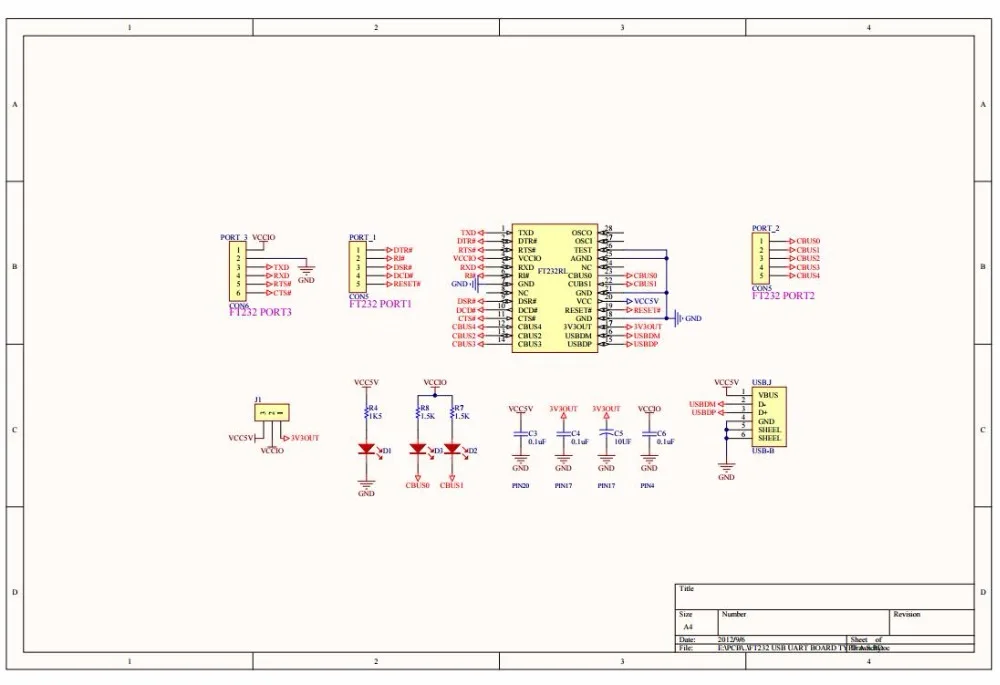
Task: Click the 'D+' pin on USB connector
Action: click(x=763, y=413)
